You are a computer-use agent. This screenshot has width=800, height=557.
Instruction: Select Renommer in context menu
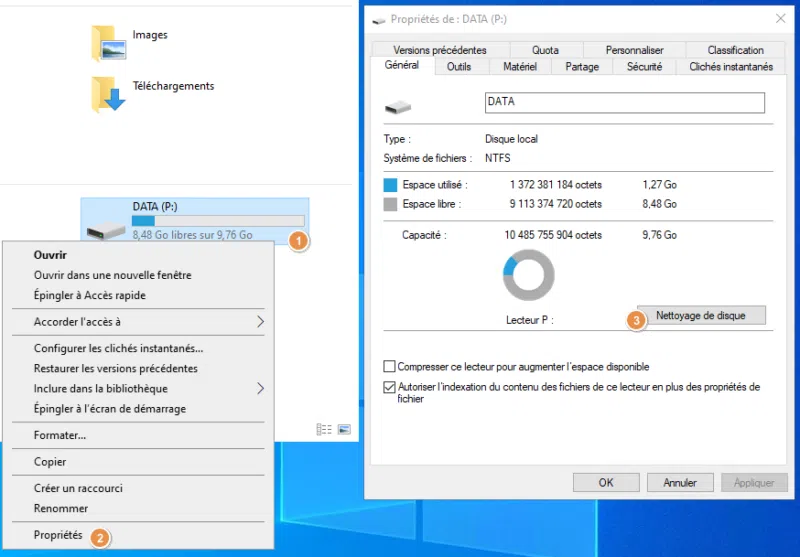coord(138,509)
